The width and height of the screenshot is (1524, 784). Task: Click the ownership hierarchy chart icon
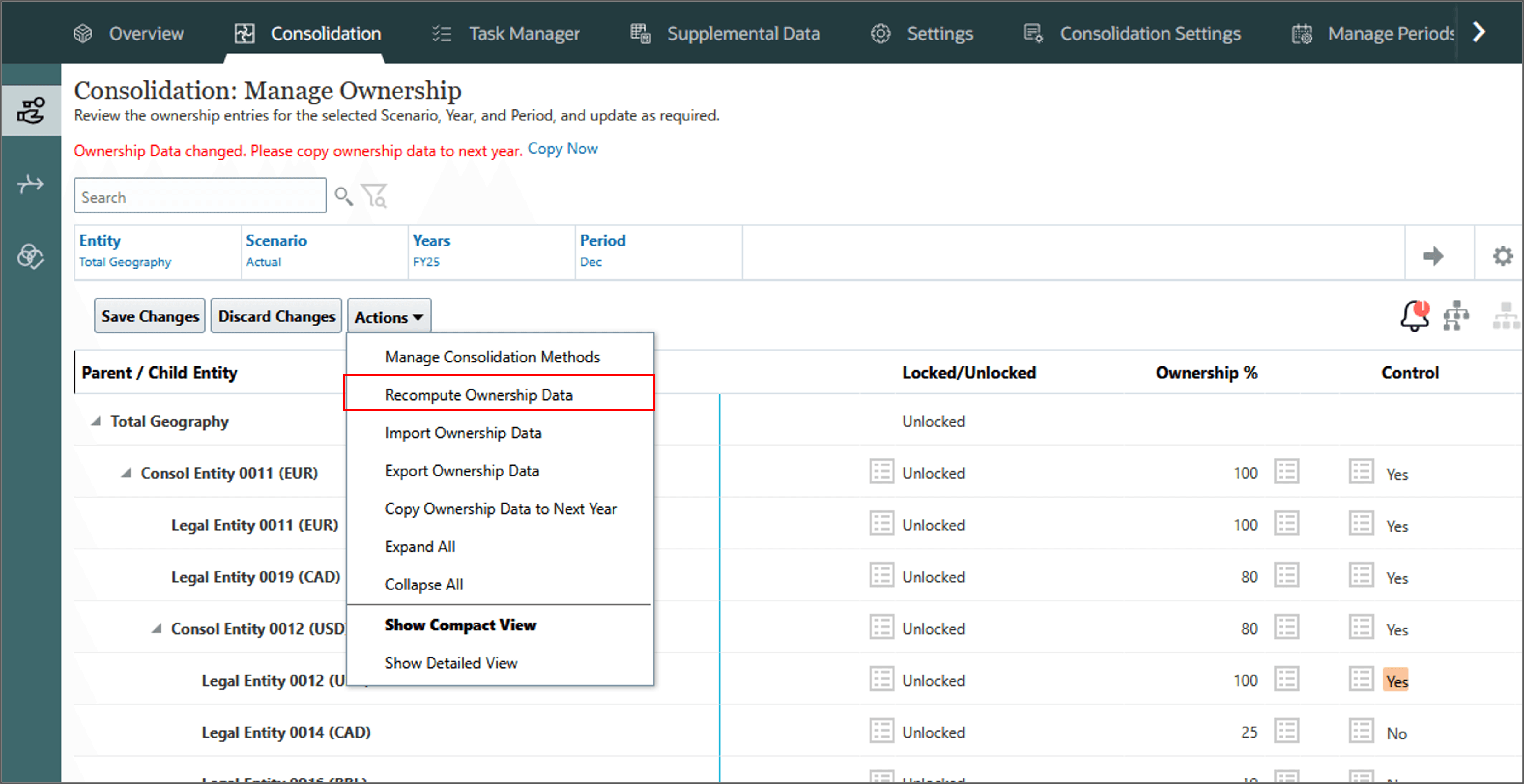click(x=1455, y=316)
